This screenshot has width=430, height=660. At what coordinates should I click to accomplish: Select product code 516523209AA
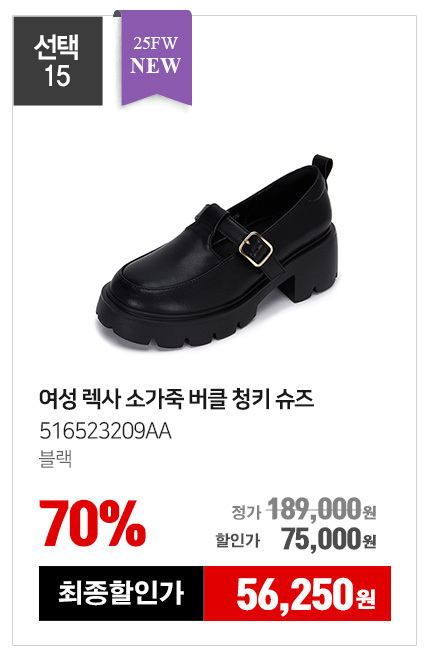click(x=105, y=431)
